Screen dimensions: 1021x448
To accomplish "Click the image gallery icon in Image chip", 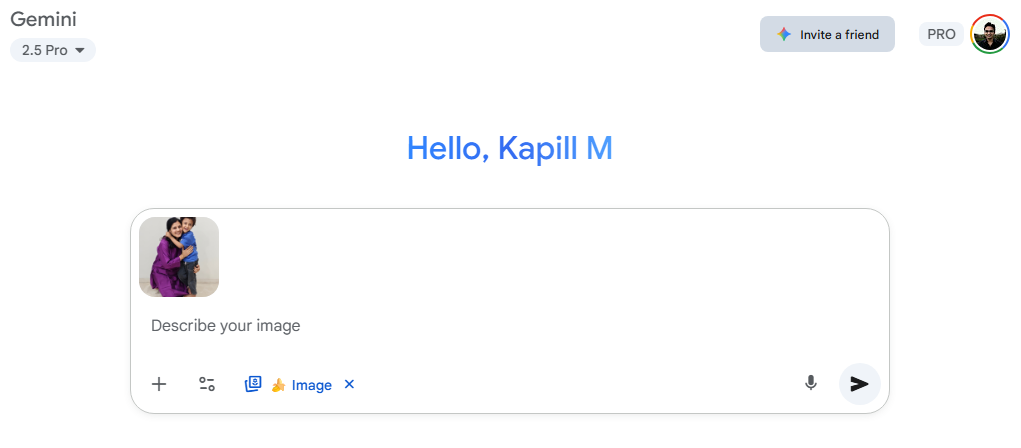I will click(x=253, y=384).
